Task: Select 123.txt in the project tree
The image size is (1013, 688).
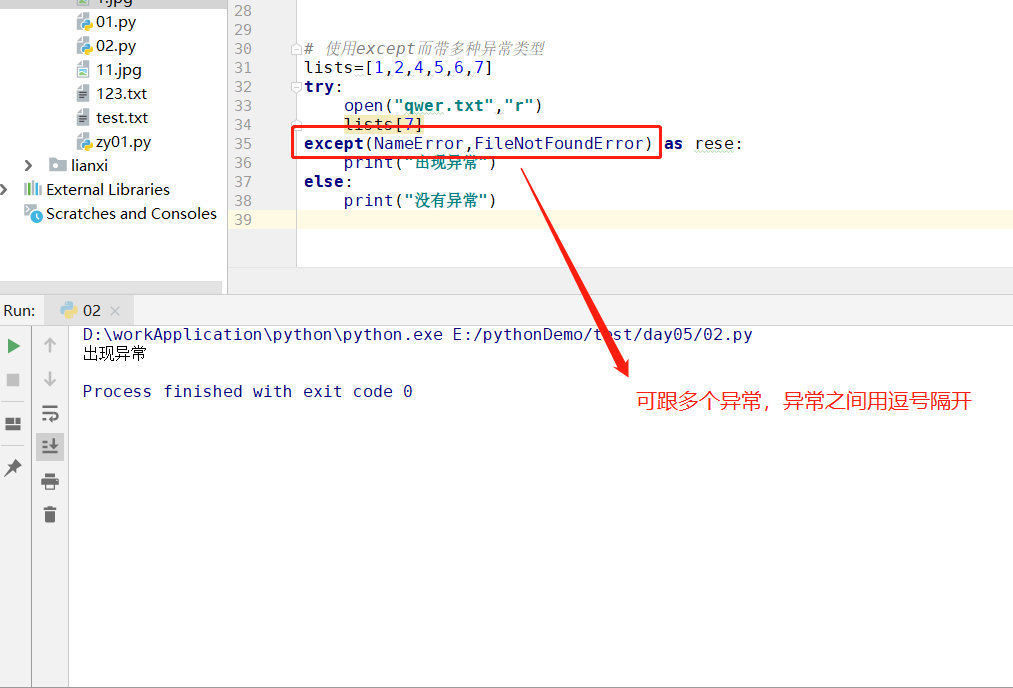Action: (121, 94)
